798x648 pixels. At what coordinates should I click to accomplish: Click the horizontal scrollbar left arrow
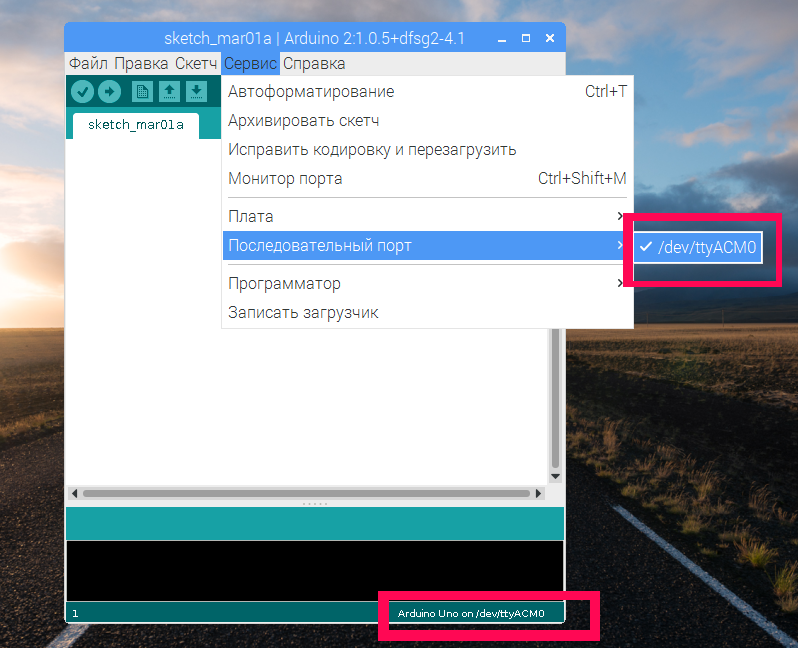75,493
